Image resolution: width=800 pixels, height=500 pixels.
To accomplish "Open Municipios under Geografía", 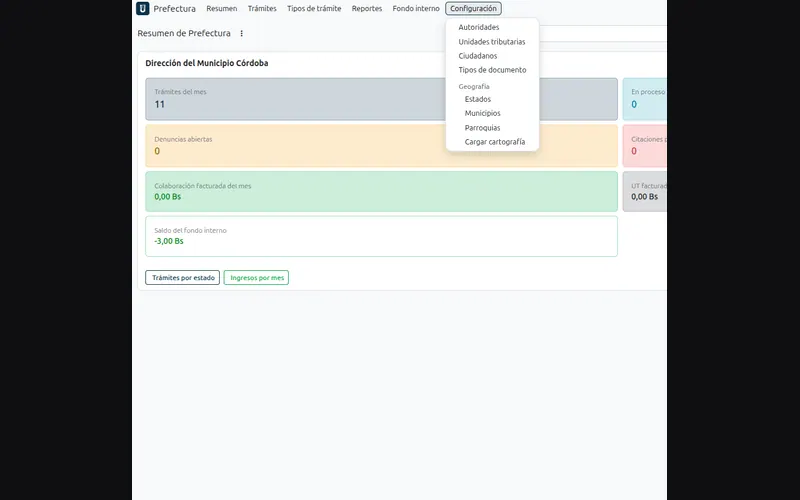I will [482, 113].
